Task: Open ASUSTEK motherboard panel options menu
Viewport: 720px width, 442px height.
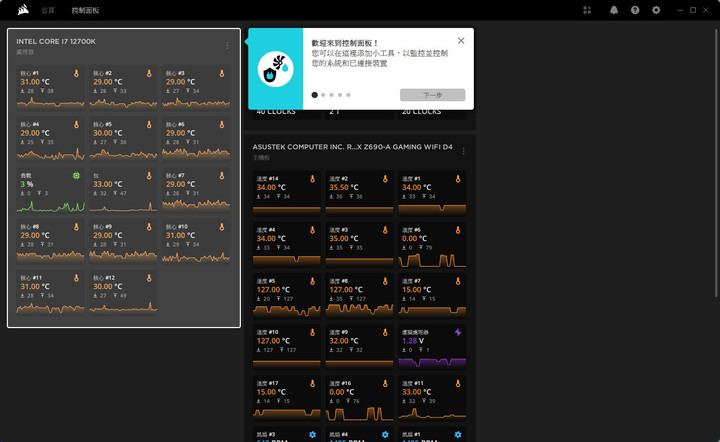Action: (463, 151)
